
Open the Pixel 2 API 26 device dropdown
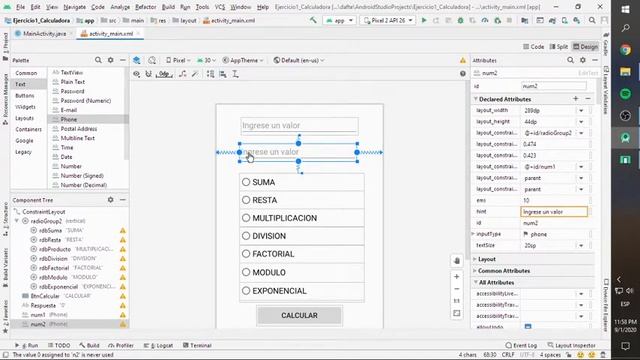pyautogui.click(x=388, y=20)
